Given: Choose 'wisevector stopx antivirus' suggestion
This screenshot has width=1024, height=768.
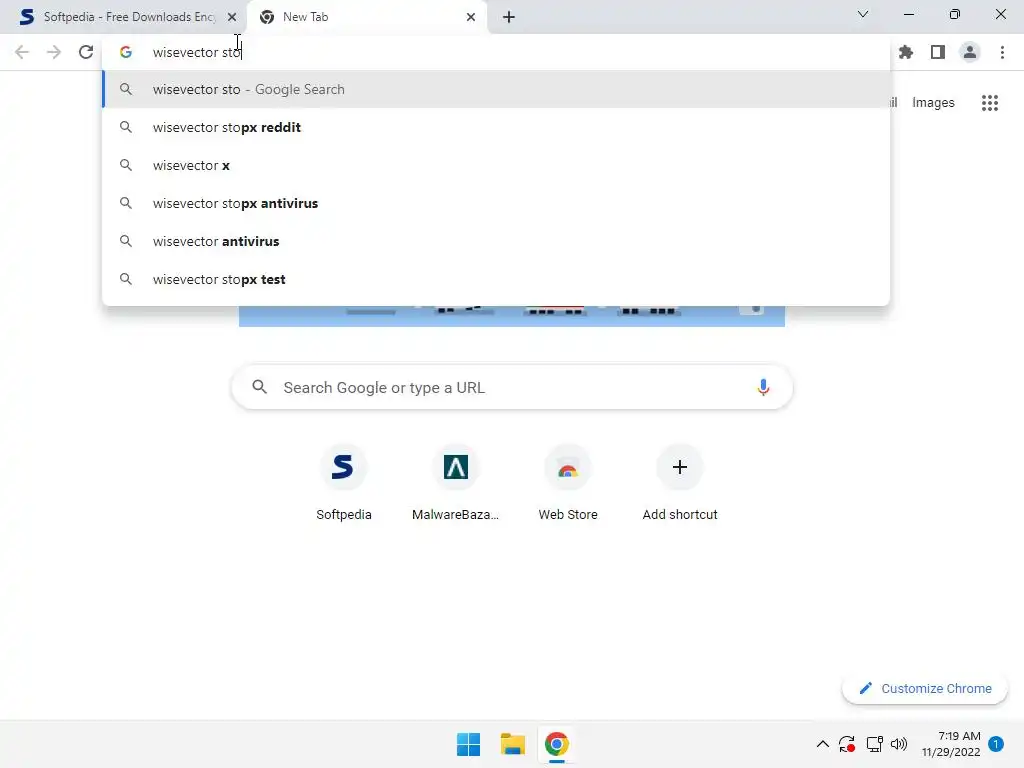Looking at the screenshot, I should (x=496, y=203).
